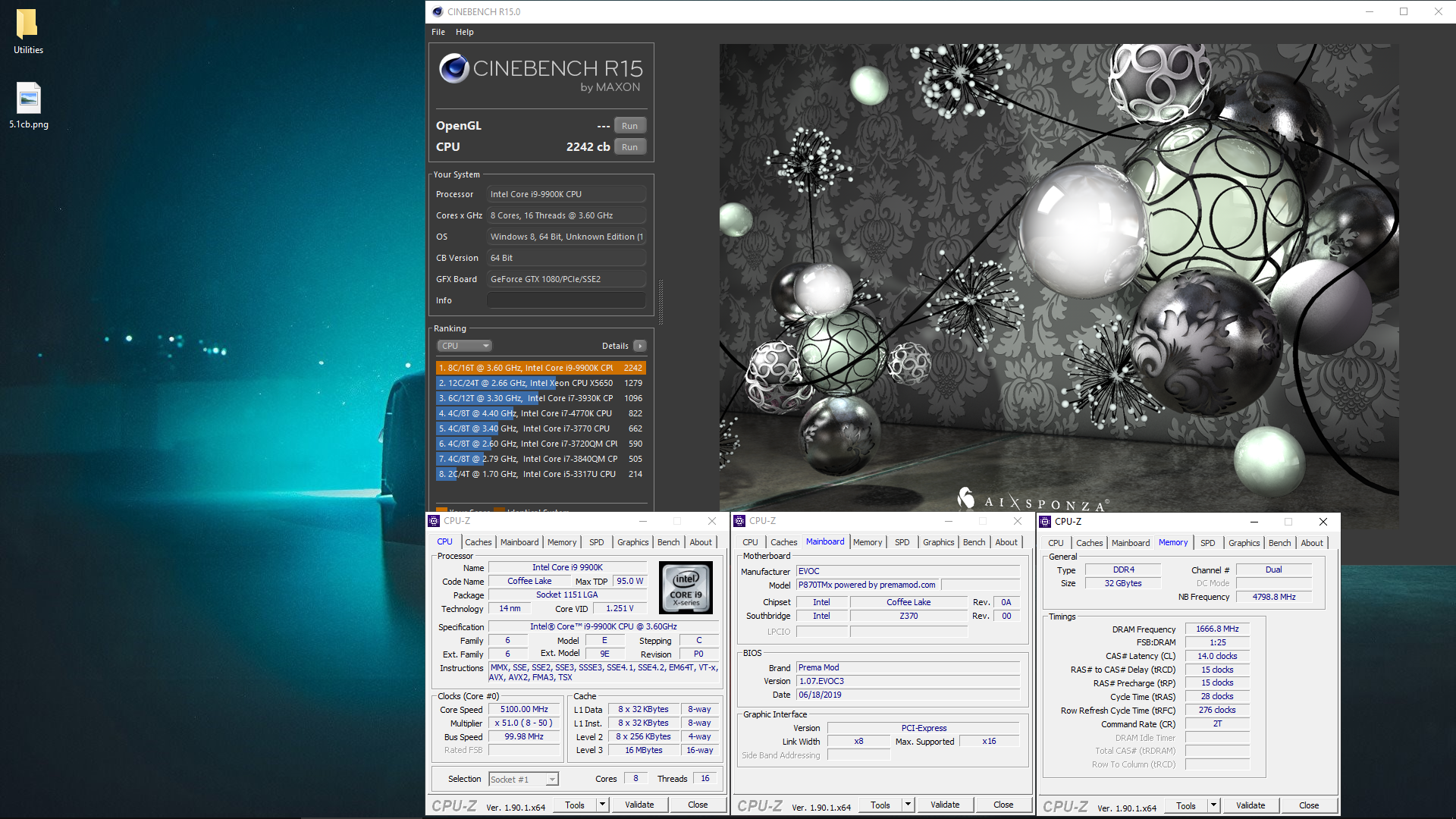1456x819 pixels.
Task: Switch to Bench tab in Mainboard CPU-Z window
Action: pyautogui.click(x=974, y=542)
